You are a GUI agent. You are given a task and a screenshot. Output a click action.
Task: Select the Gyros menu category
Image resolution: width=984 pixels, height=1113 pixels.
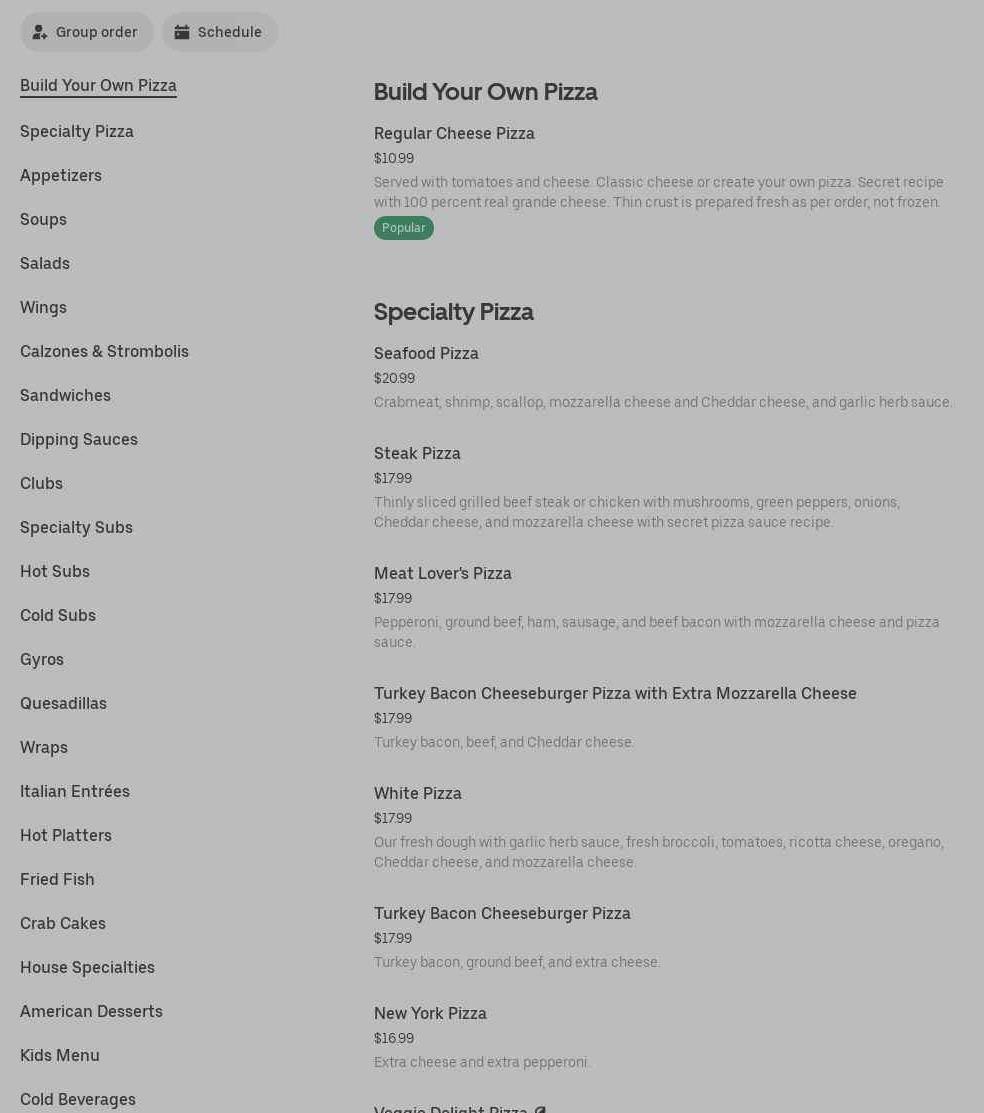tap(42, 659)
